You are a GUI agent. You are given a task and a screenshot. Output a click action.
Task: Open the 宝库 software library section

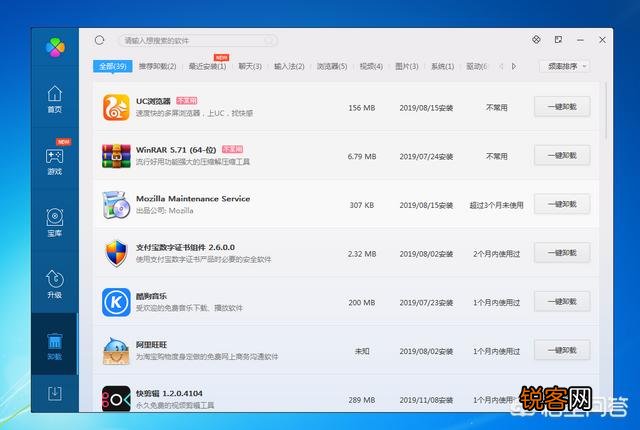pos(55,223)
